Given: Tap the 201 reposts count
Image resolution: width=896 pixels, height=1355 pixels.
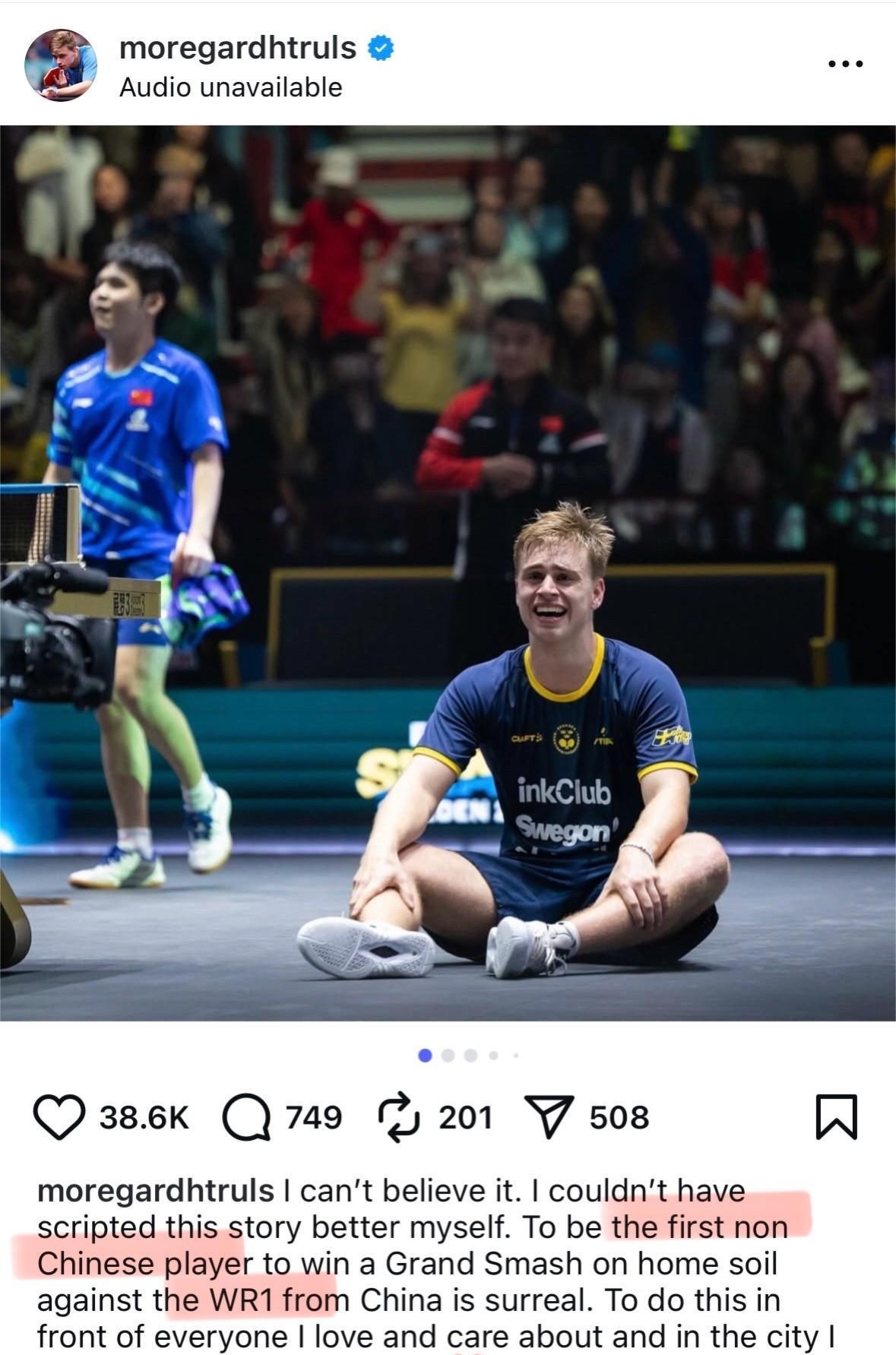Looking at the screenshot, I should [466, 1118].
